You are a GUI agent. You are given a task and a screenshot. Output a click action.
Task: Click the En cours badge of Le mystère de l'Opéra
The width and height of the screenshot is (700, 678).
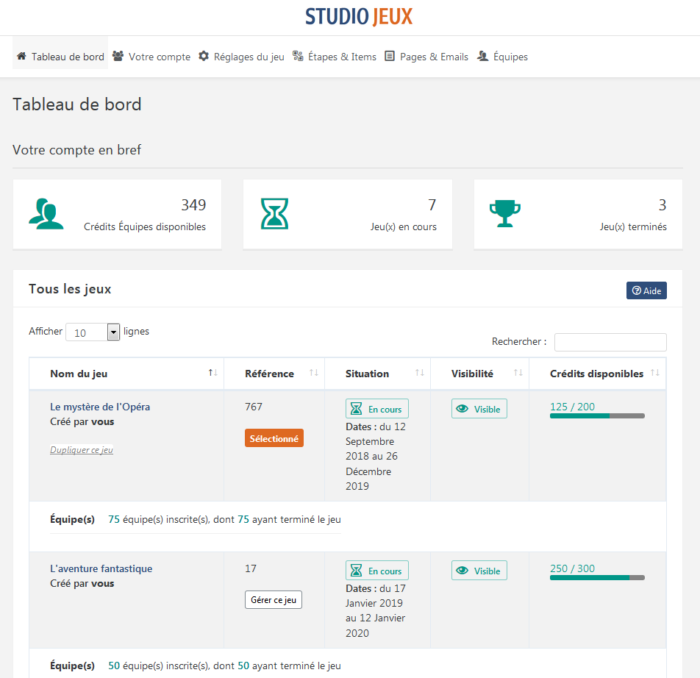[x=377, y=409]
